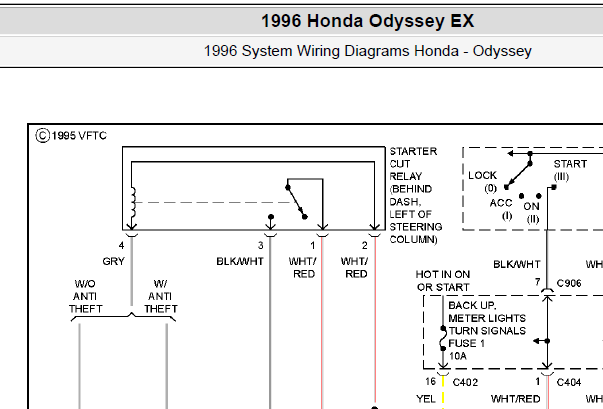Image resolution: width=603 pixels, height=409 pixels.
Task: Click the 'C404' connector label
Action: pyautogui.click(x=569, y=382)
